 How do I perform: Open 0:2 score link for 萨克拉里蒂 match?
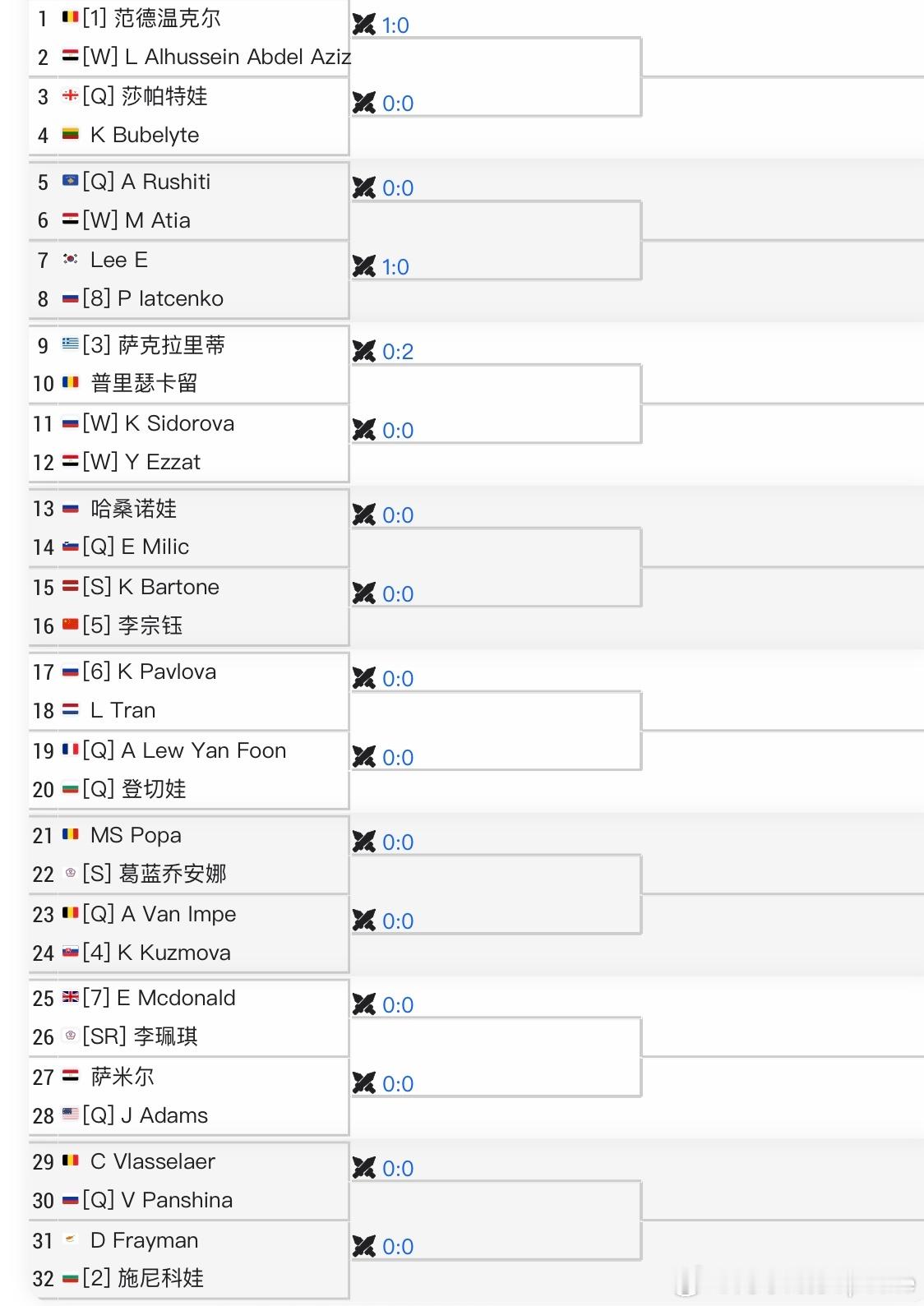coord(398,352)
